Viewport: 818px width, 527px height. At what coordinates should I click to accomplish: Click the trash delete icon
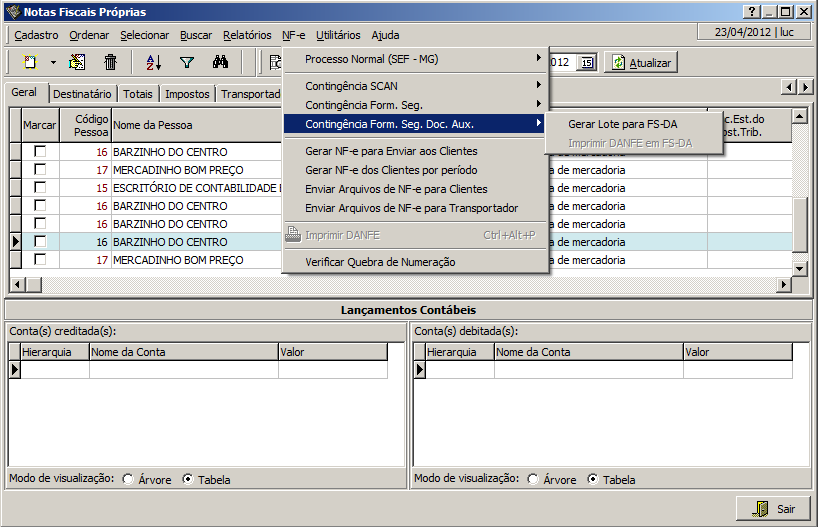point(110,62)
